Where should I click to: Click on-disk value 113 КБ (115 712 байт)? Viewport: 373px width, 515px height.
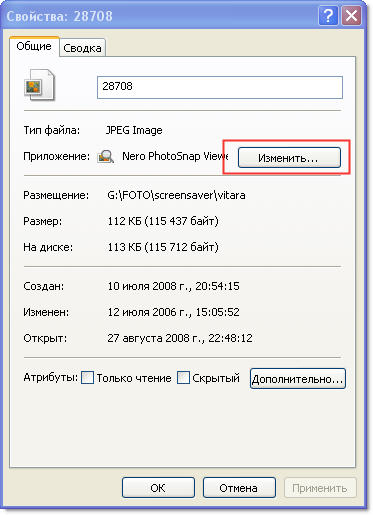[163, 247]
